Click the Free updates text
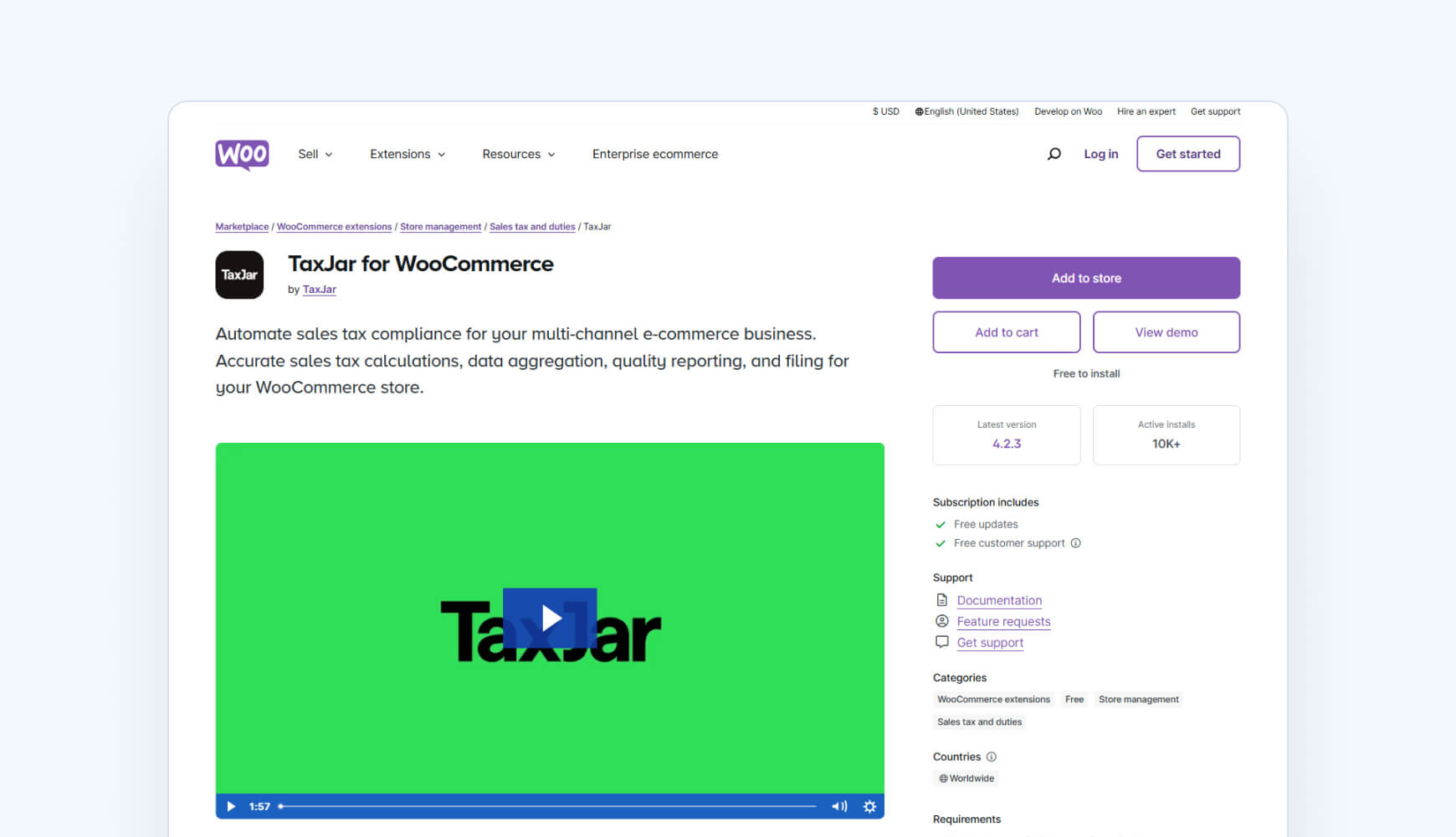 tap(986, 524)
